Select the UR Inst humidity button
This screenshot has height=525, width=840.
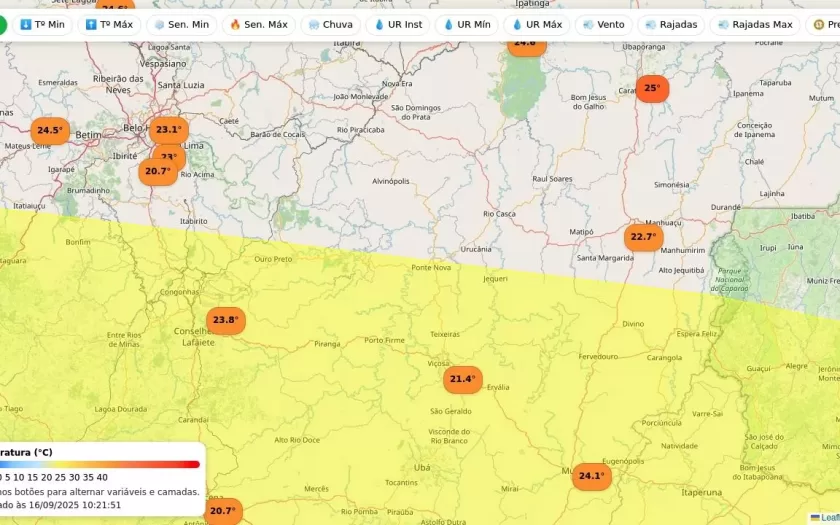coord(398,25)
